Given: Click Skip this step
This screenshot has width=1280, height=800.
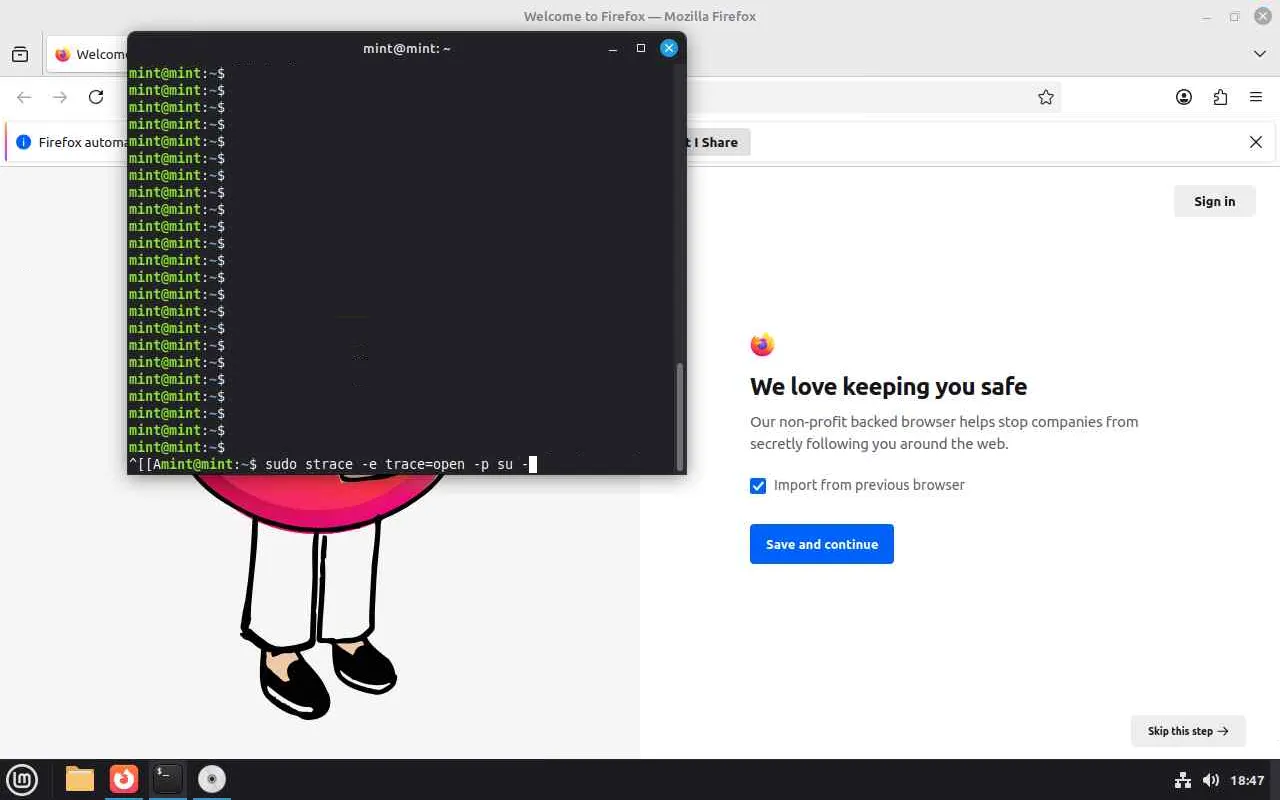Looking at the screenshot, I should pos(1188,731).
